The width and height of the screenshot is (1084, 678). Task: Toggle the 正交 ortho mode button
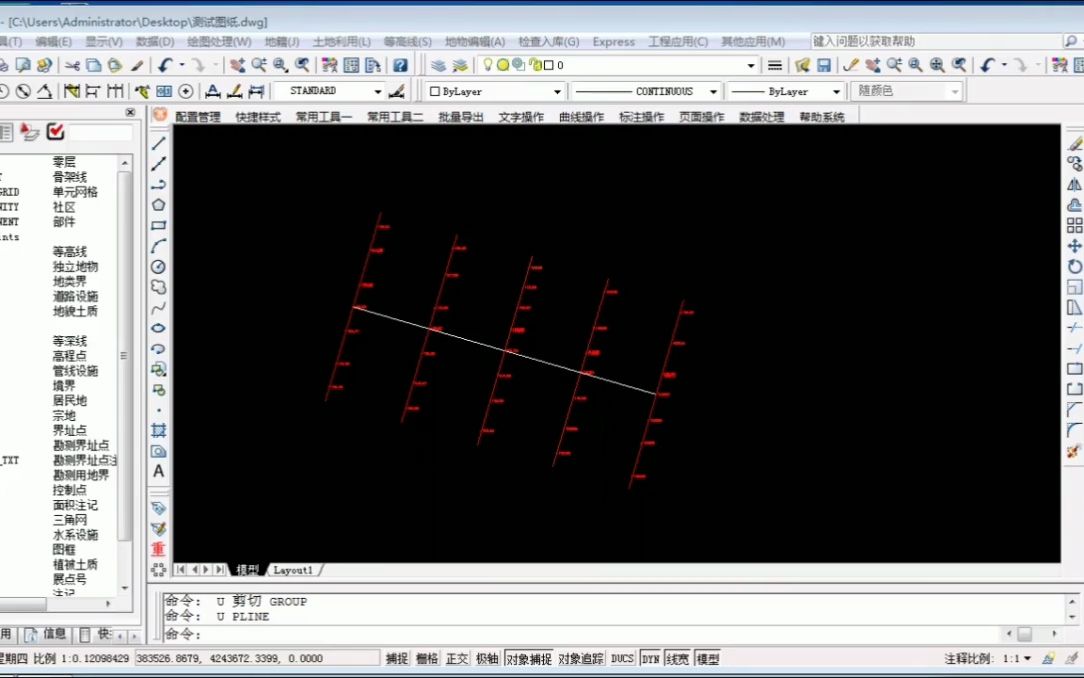[x=457, y=659]
